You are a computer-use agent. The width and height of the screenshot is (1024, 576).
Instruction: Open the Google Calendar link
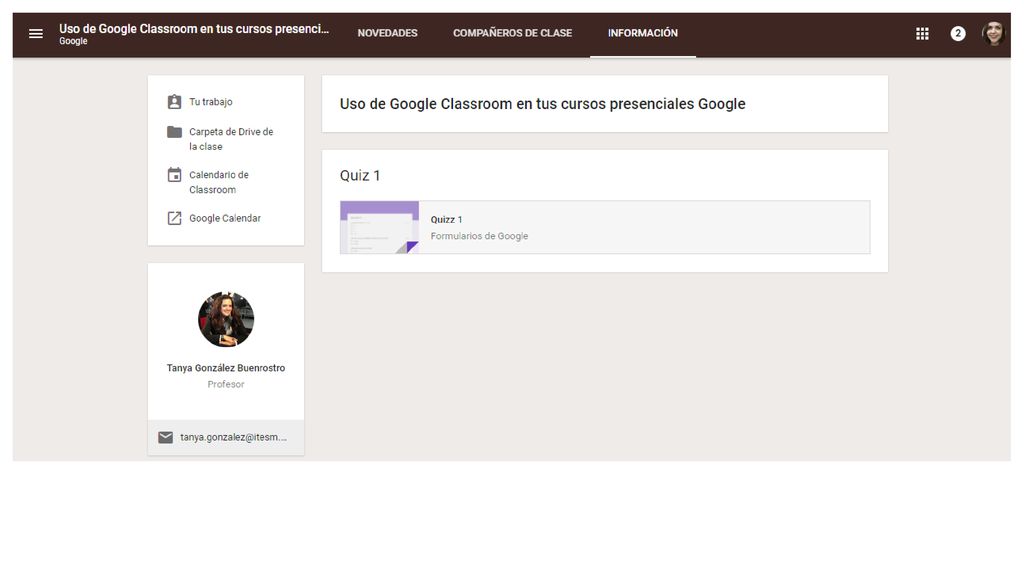pos(225,218)
